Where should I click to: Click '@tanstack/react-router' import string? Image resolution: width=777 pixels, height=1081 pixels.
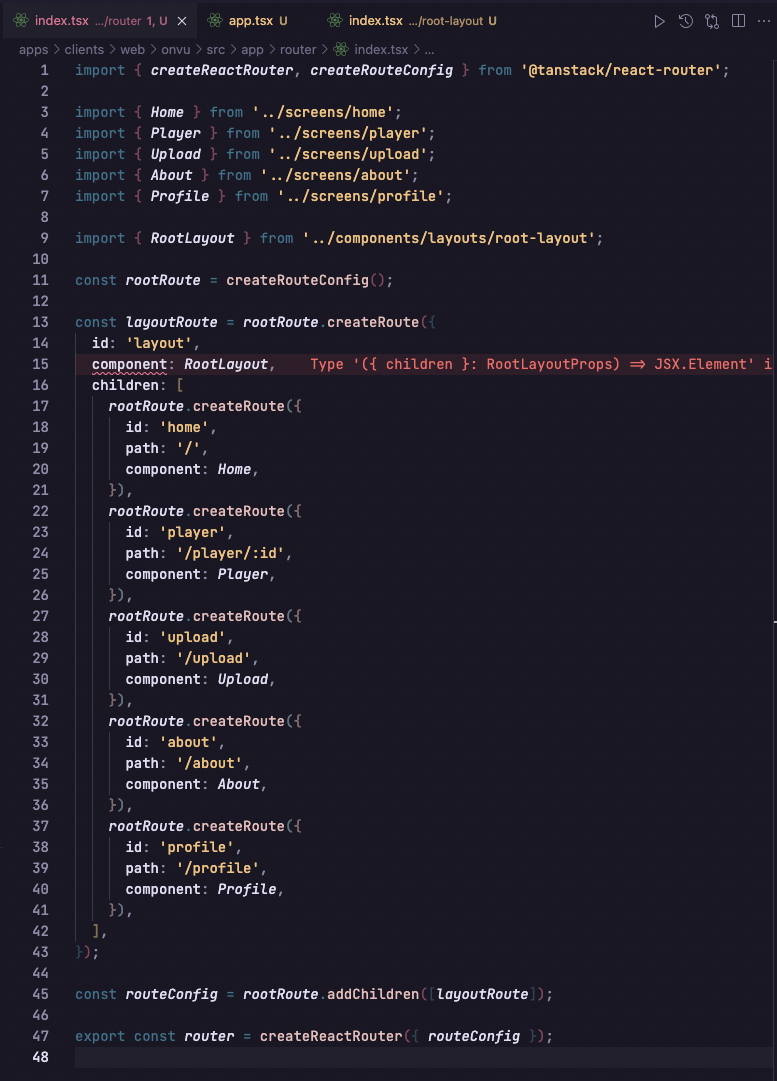coord(620,70)
